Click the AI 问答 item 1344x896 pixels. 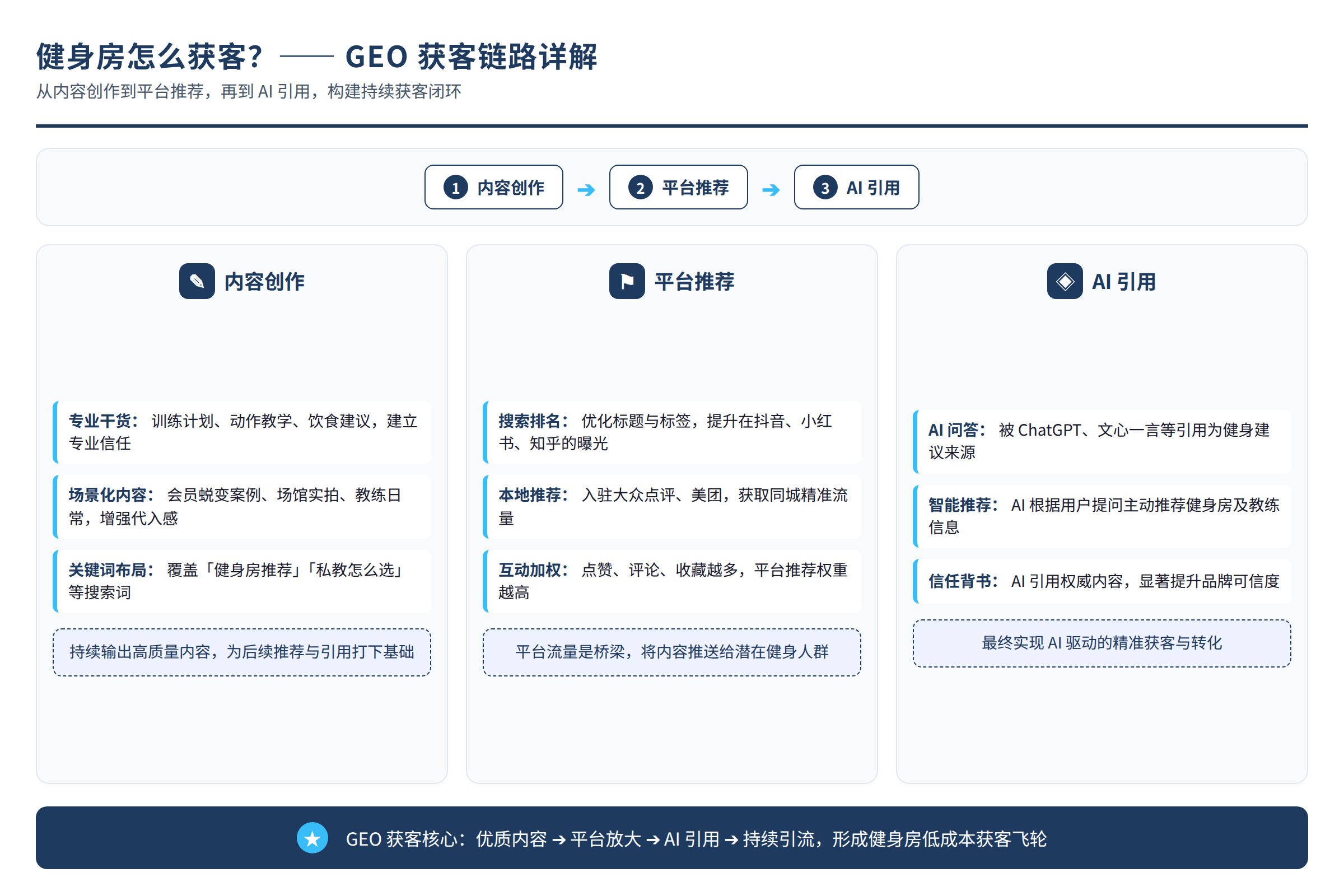tap(1101, 441)
